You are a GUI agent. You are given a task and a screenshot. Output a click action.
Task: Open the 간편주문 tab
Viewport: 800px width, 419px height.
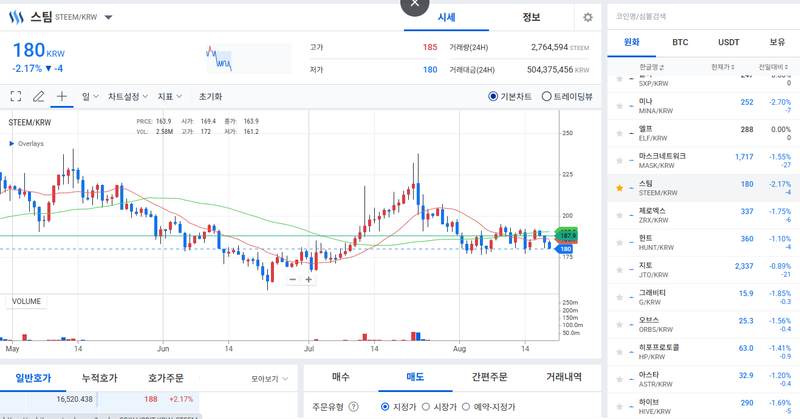(489, 377)
